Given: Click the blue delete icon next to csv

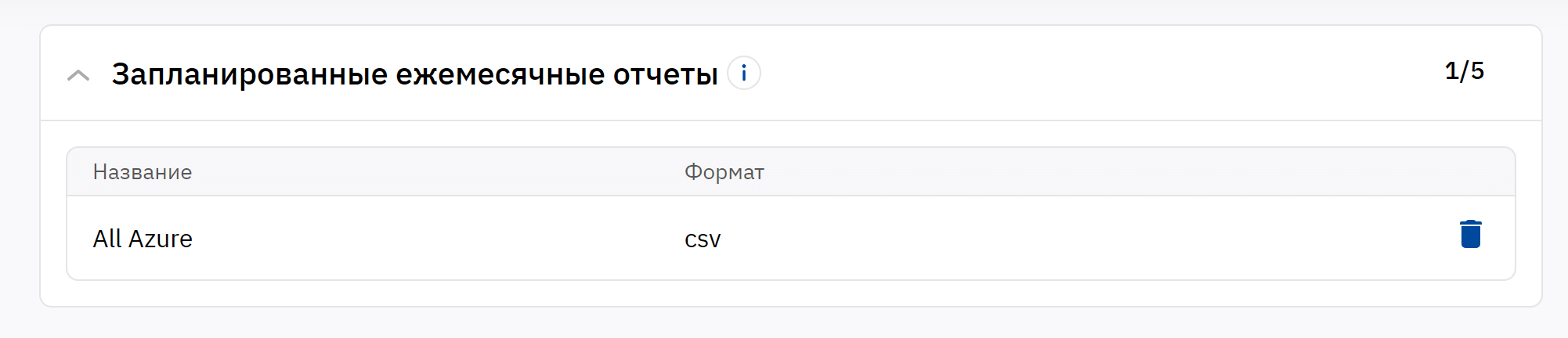Looking at the screenshot, I should click(1470, 235).
